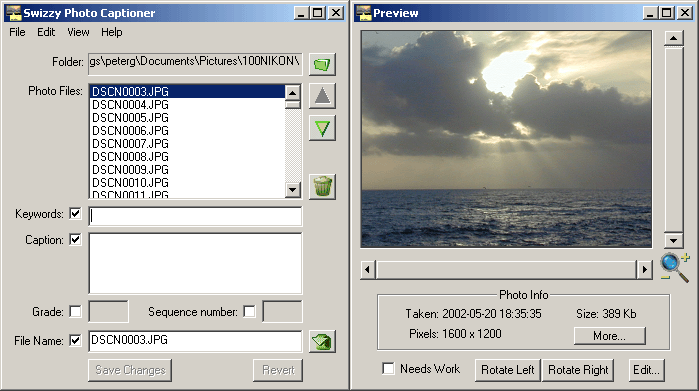699x391 pixels.
Task: Click the Size: 389 Kb text
Action: pos(606,314)
